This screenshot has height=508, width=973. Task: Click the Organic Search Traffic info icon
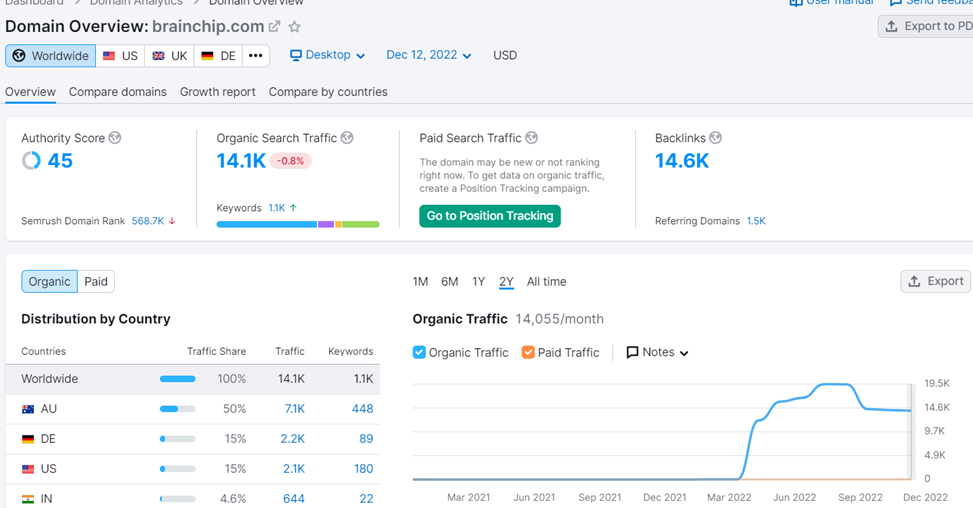[347, 138]
